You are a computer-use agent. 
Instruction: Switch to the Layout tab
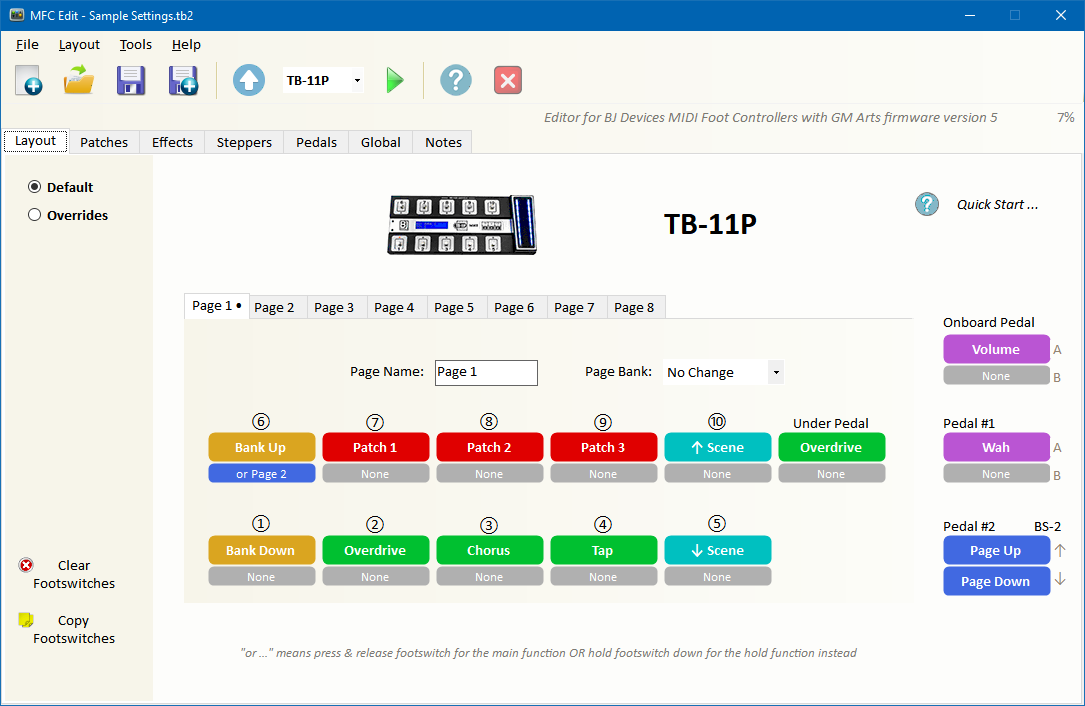click(x=35, y=141)
